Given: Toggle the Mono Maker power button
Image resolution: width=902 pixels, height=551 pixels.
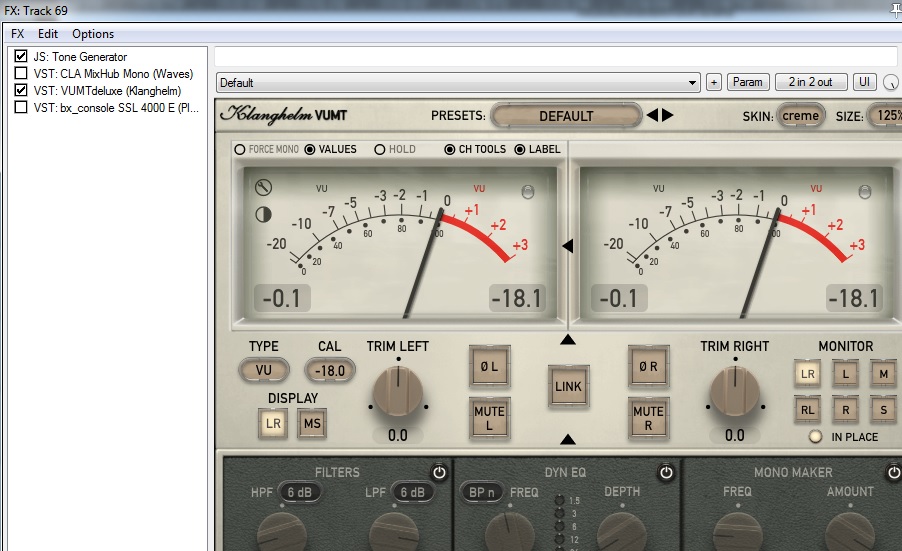Looking at the screenshot, I should pyautogui.click(x=894, y=472).
